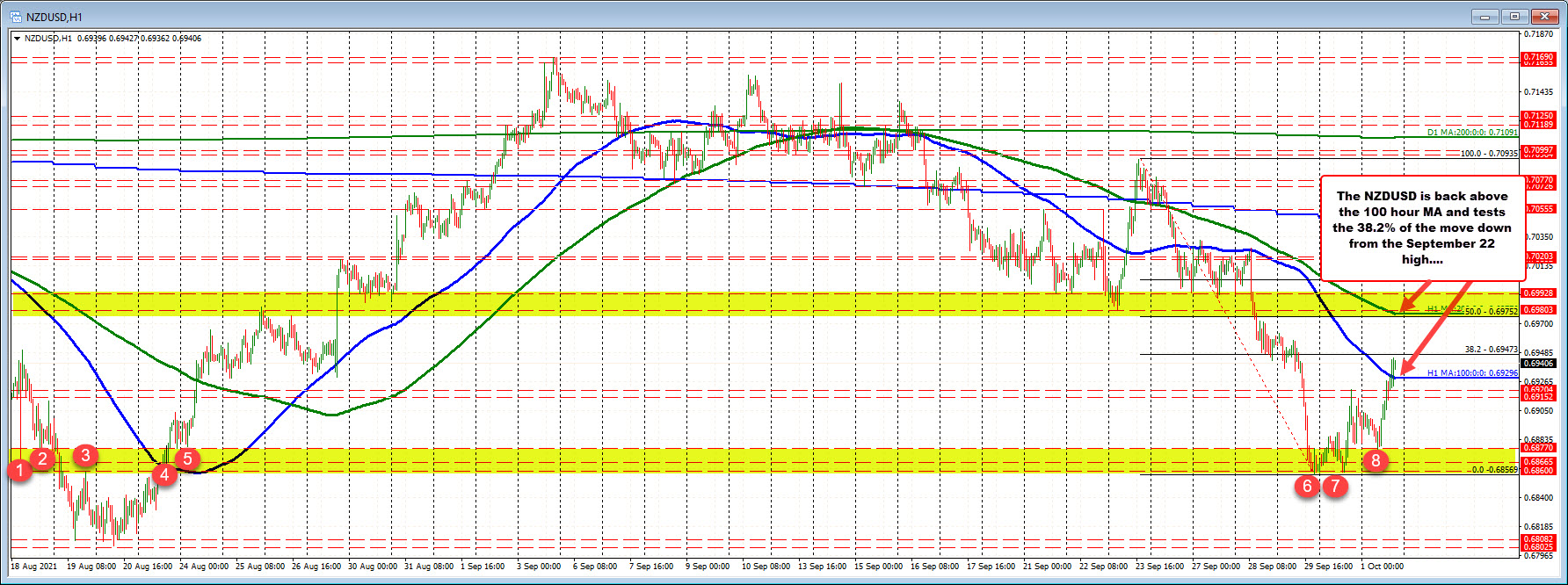Pick the red circle marker labeled 5

click(x=187, y=459)
